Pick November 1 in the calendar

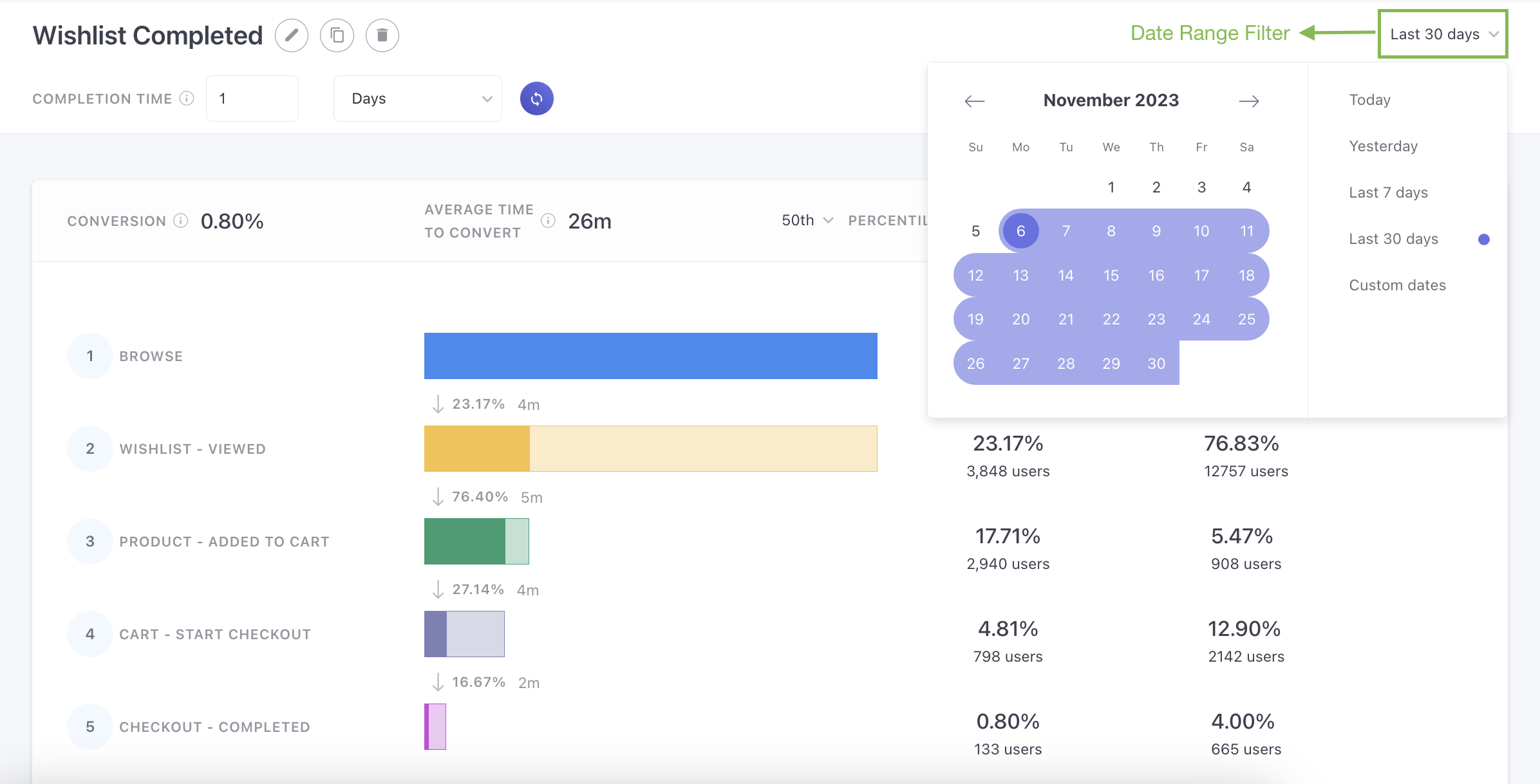coord(1111,187)
